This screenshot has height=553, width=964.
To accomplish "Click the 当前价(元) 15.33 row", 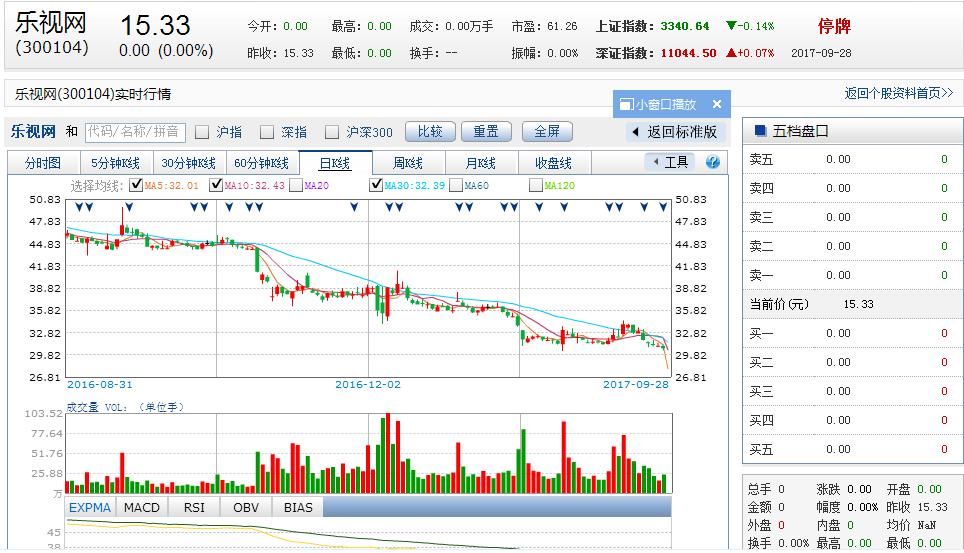I will tap(852, 304).
